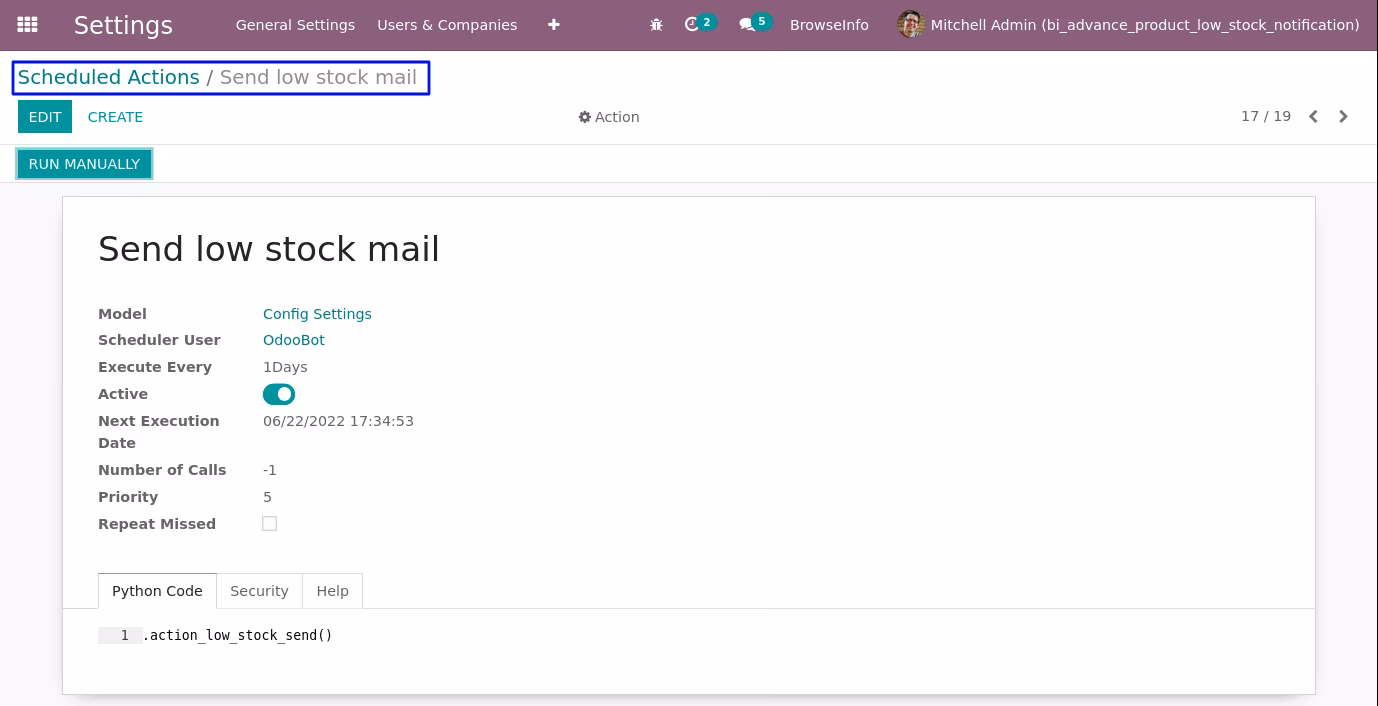Open Mitchell Admin user menu
The width and height of the screenshot is (1378, 706).
coord(1128,25)
